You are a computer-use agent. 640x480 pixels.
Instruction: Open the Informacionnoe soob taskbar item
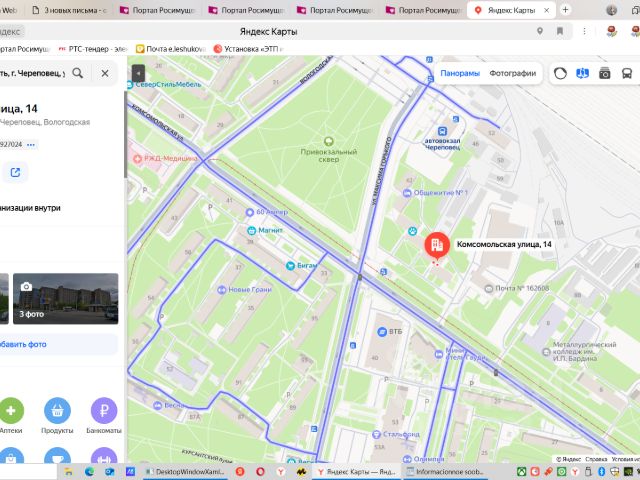click(445, 472)
